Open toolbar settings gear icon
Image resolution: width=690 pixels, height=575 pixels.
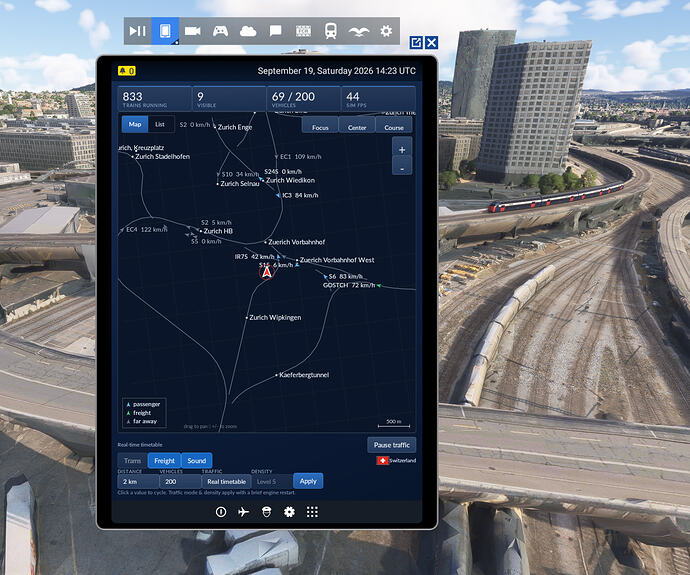386,31
